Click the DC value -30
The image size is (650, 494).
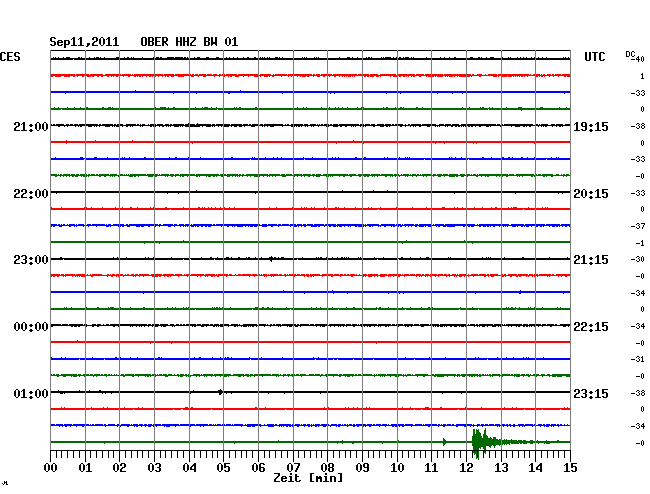[638, 259]
